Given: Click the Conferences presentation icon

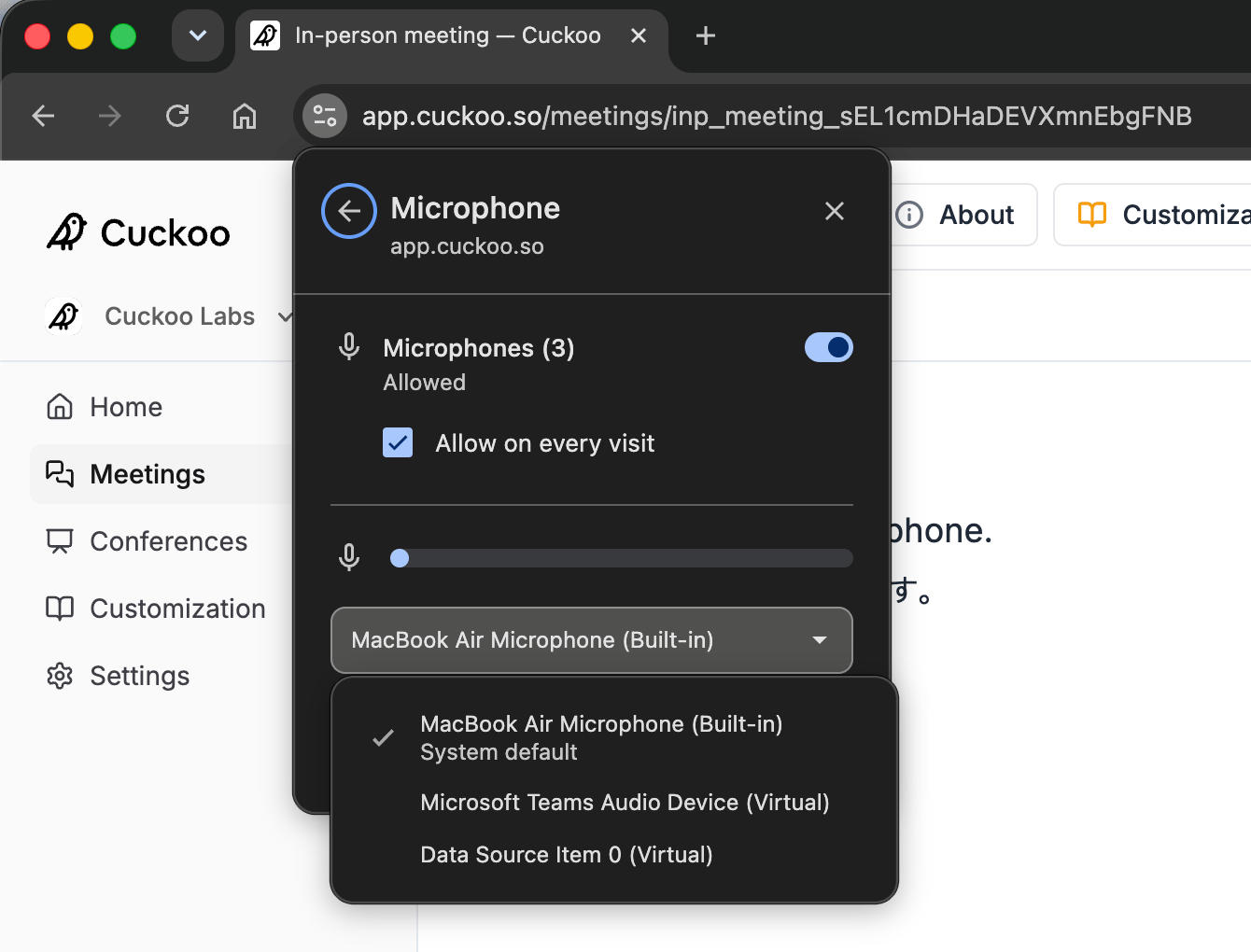Looking at the screenshot, I should [x=60, y=541].
